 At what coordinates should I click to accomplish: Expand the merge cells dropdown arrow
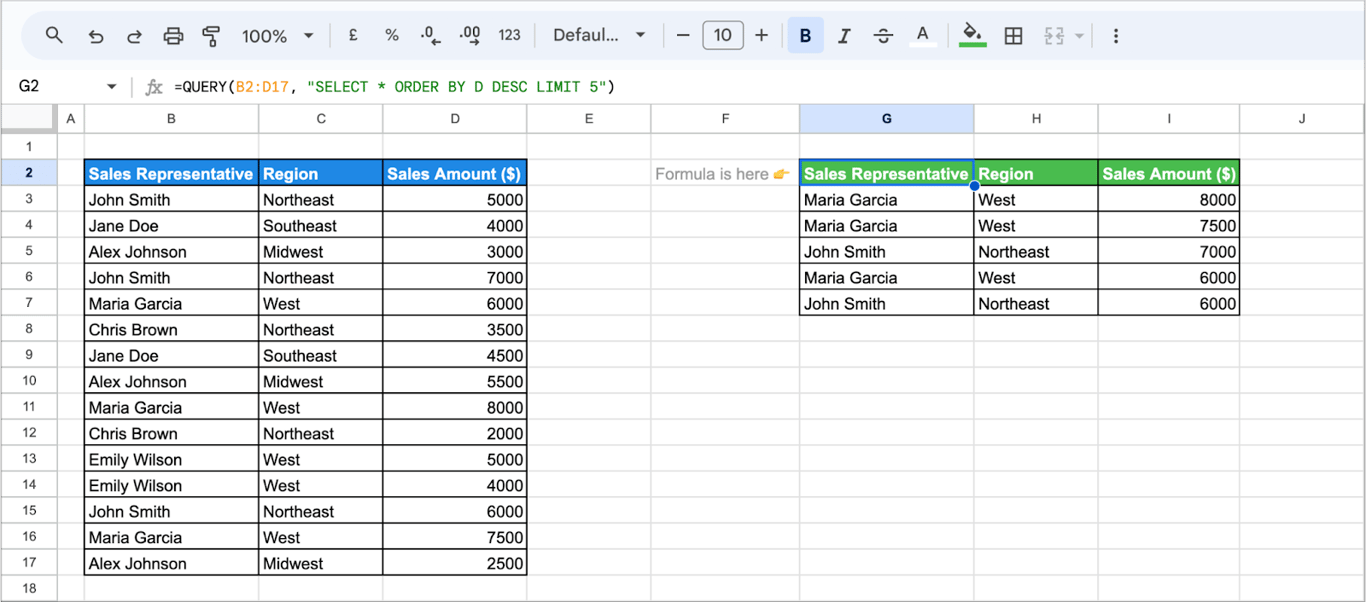(x=1079, y=36)
